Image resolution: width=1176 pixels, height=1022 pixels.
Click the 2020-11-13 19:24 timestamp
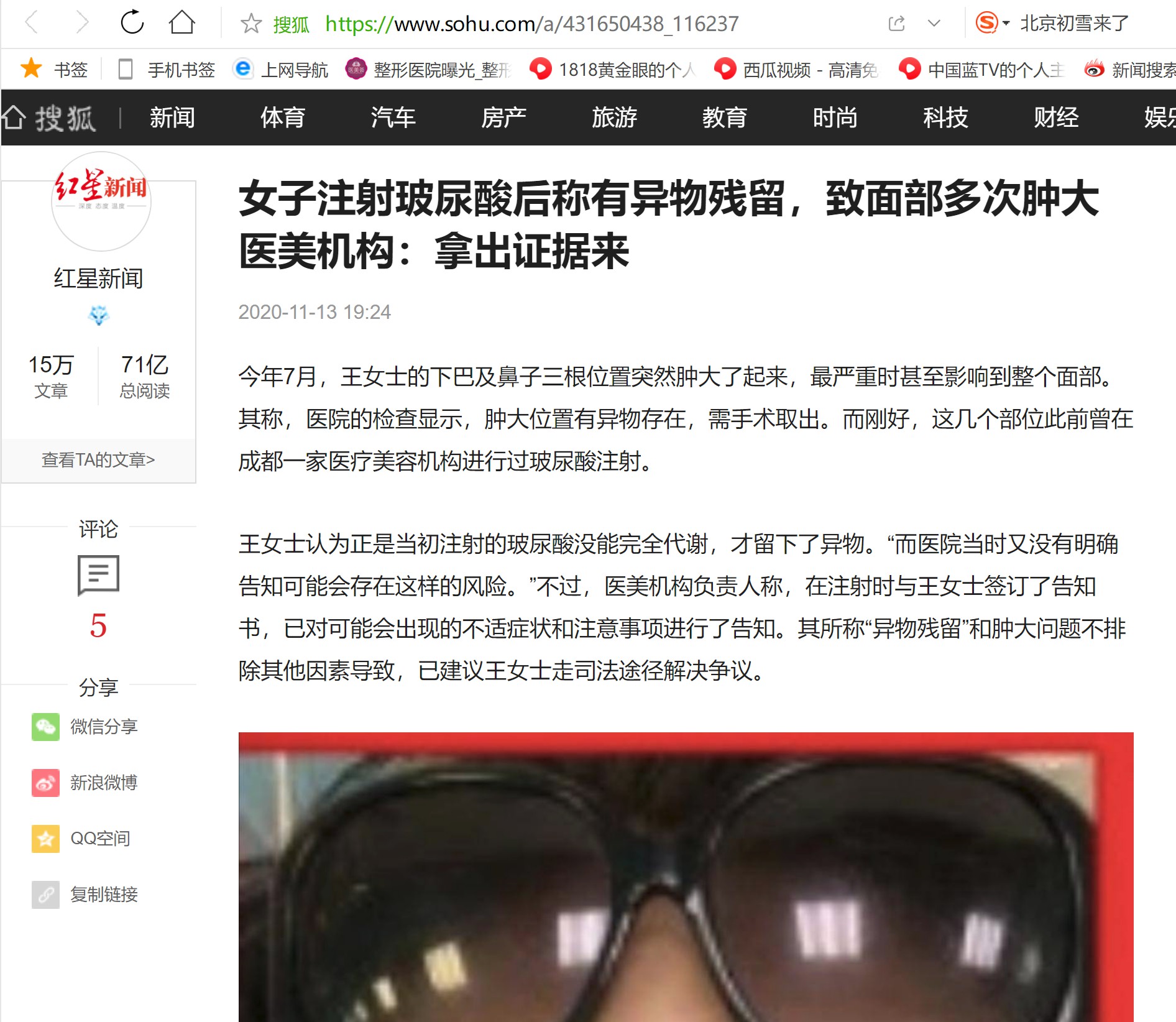point(315,312)
